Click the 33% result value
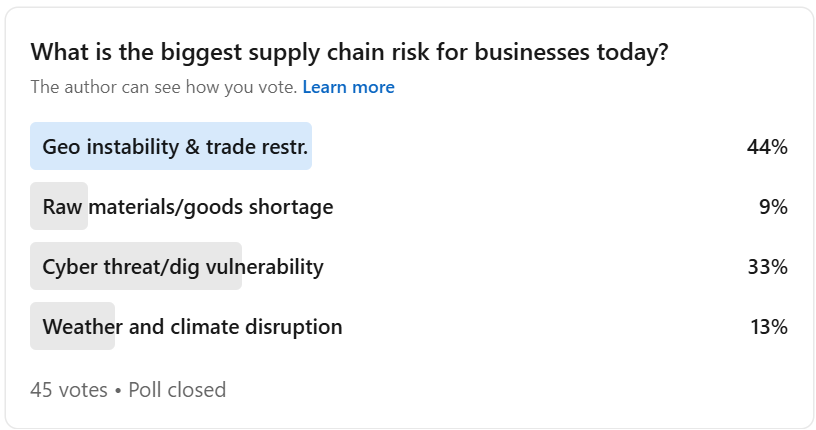 (767, 267)
